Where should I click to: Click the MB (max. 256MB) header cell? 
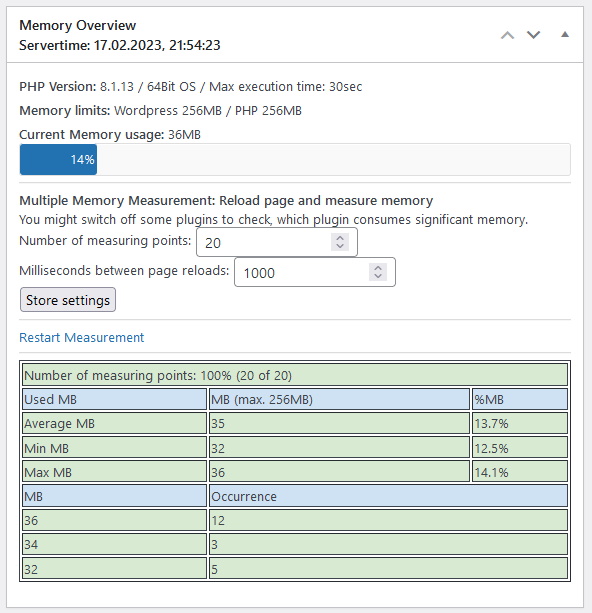pos(339,399)
